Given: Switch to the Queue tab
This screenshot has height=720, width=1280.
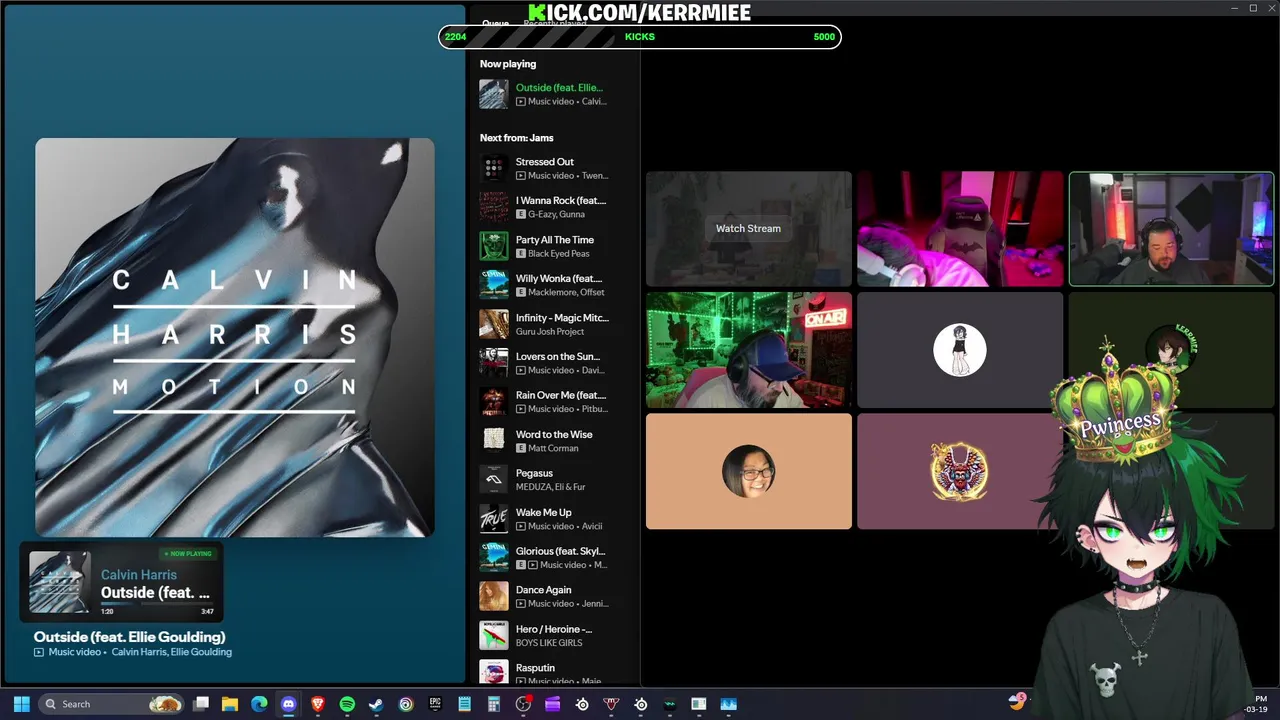Looking at the screenshot, I should pos(495,23).
